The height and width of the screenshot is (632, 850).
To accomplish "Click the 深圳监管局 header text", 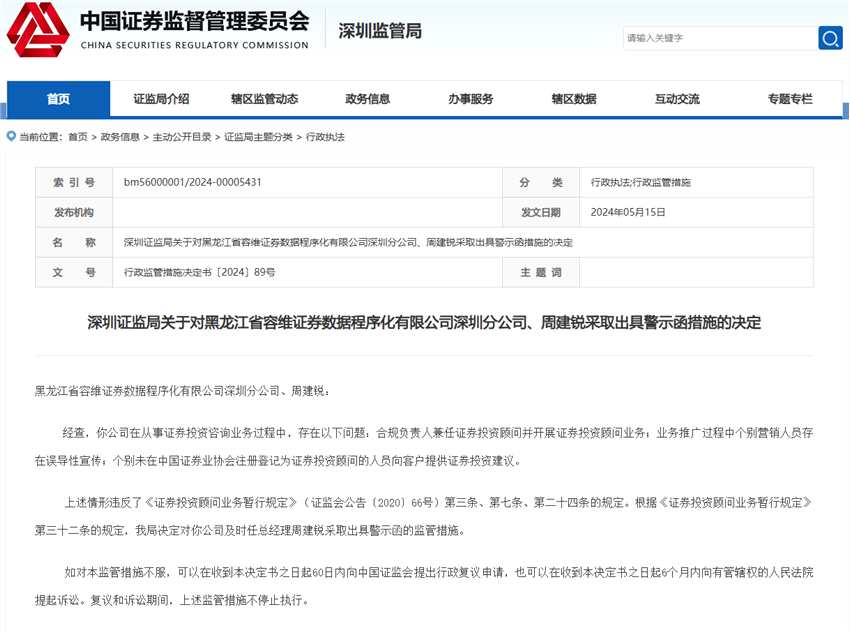I will point(380,31).
